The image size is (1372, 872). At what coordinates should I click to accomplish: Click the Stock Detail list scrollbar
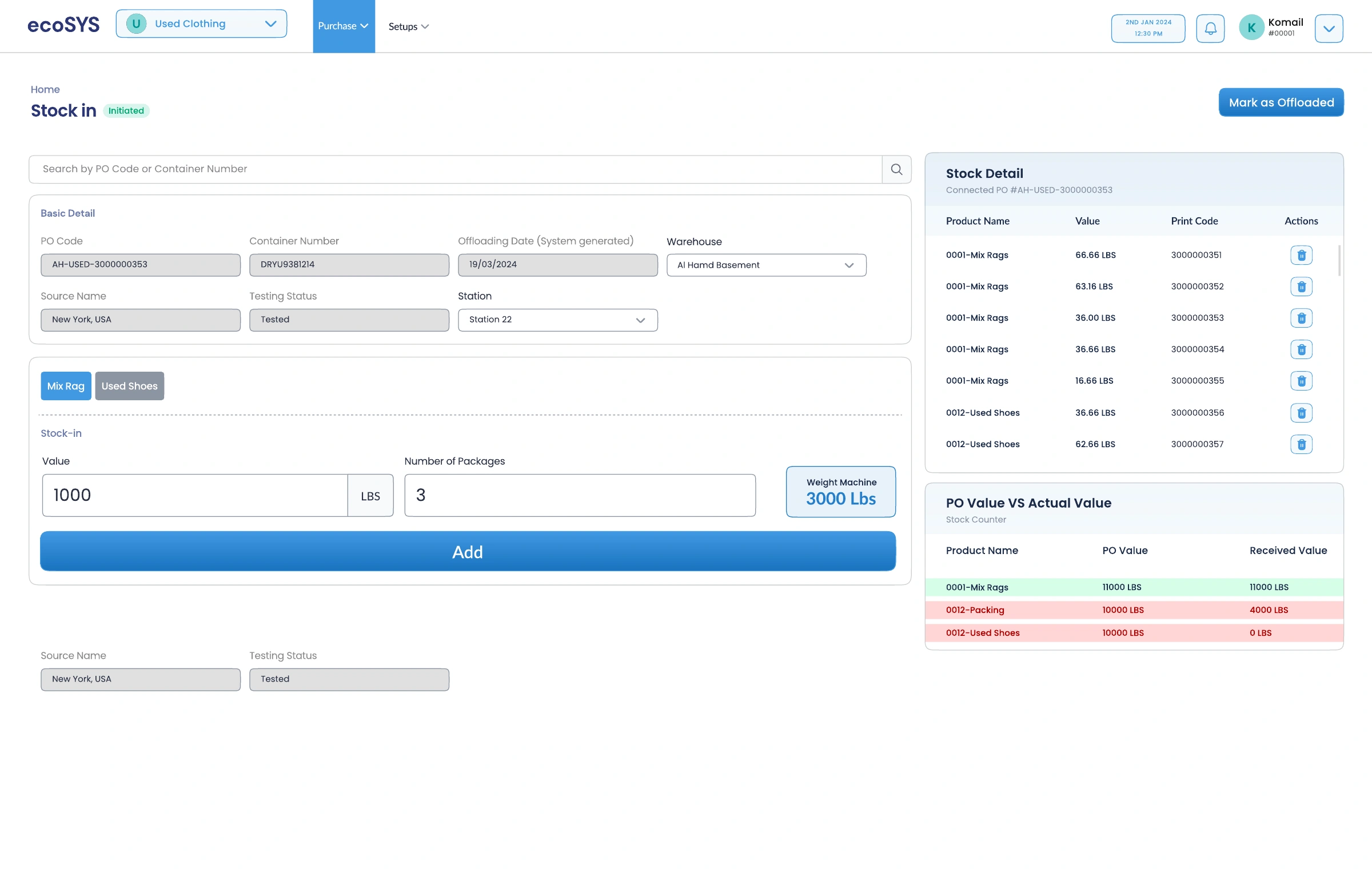click(x=1339, y=260)
